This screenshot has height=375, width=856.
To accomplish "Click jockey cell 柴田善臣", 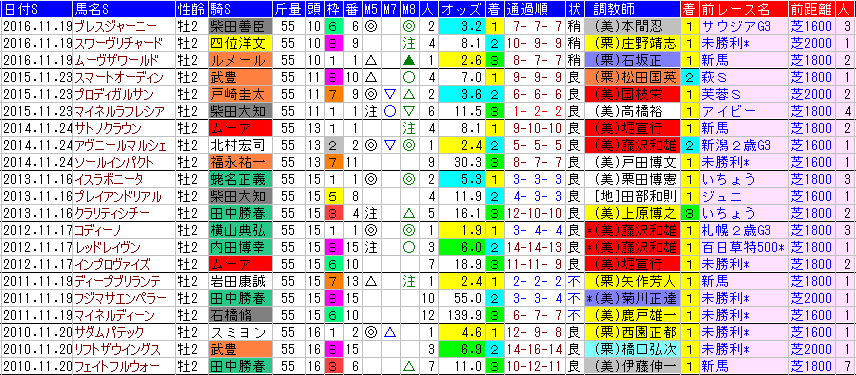I will (x=240, y=26).
